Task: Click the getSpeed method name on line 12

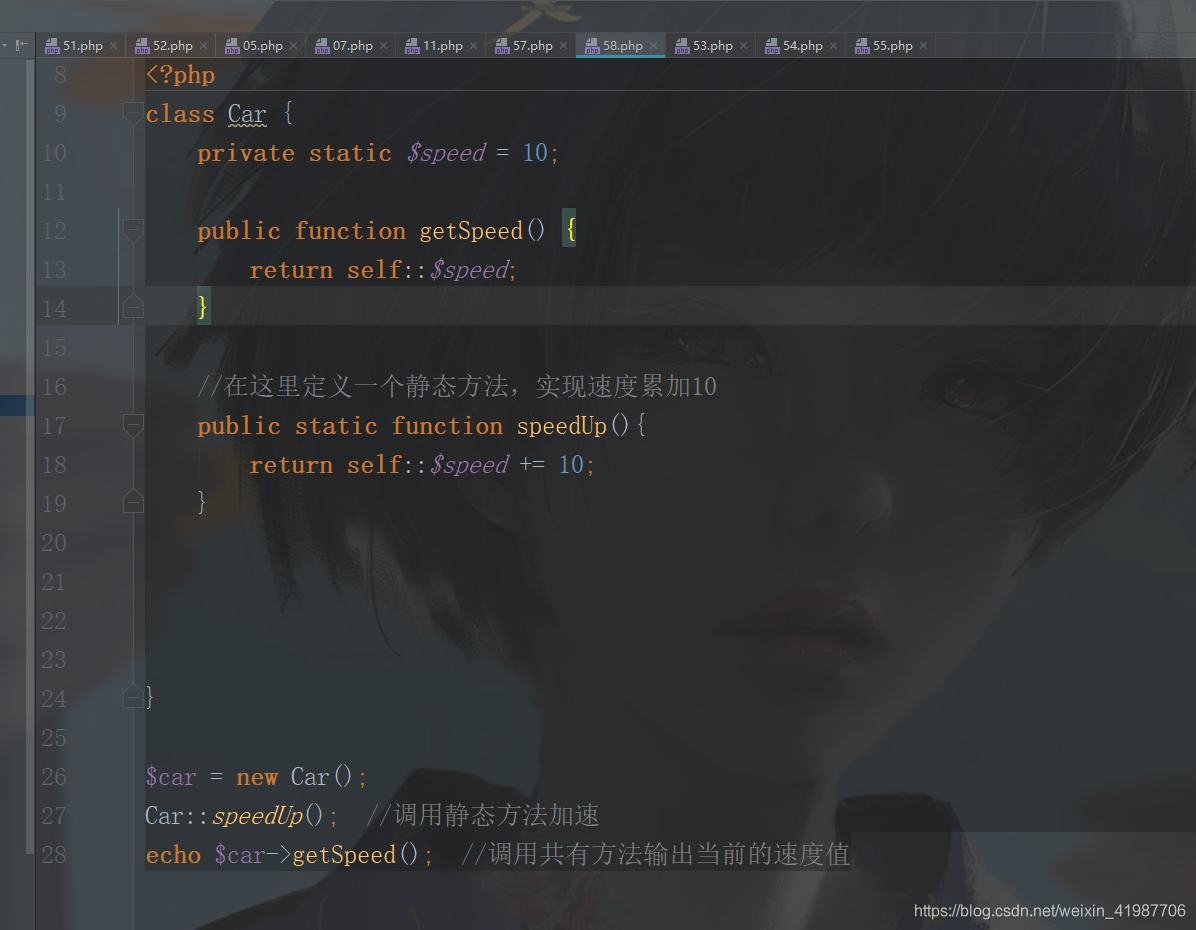Action: pos(471,231)
